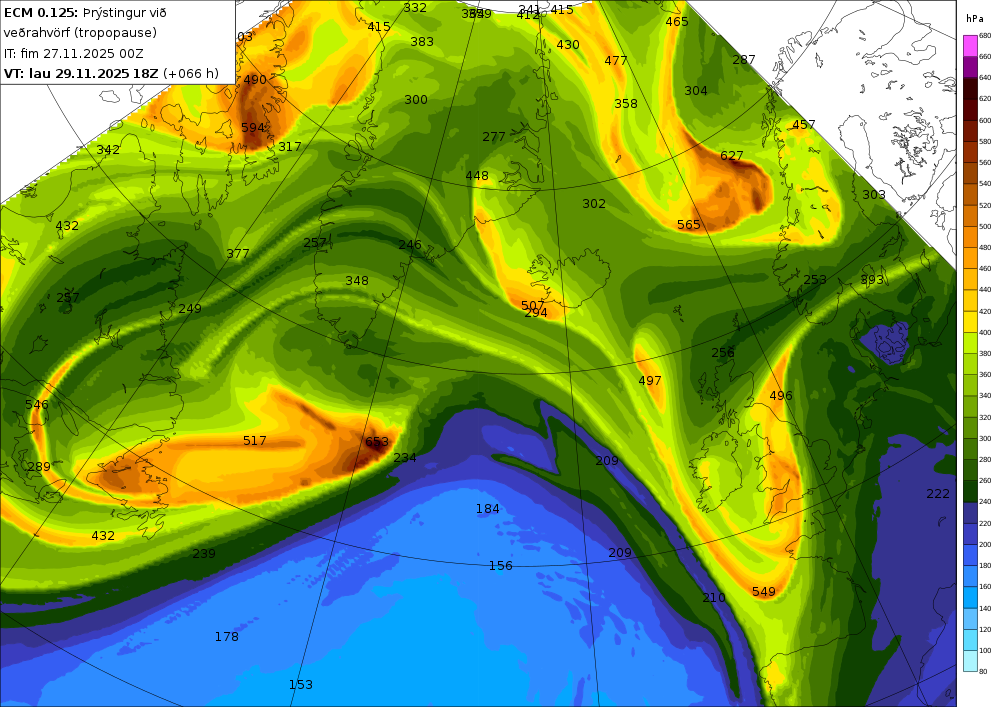Image resolution: width=1000 pixels, height=707 pixels.
Task: Click the title line 'ECM 0.125: Þrýstingur við'
Action: click(x=85, y=13)
